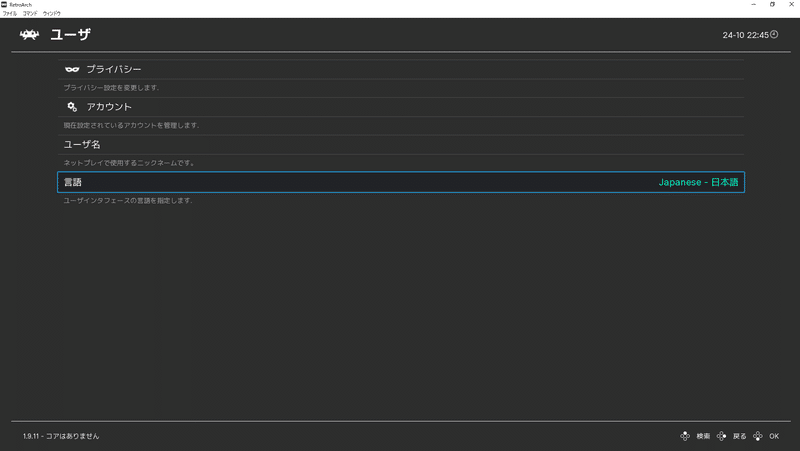
Task: Click the search (検索) gamepad icon
Action: tap(685, 436)
